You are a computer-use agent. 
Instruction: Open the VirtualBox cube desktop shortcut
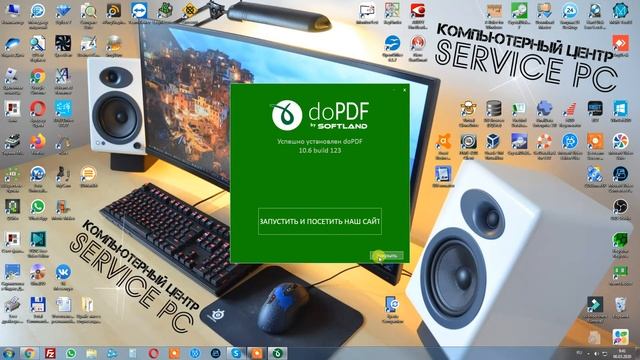[x=493, y=145]
